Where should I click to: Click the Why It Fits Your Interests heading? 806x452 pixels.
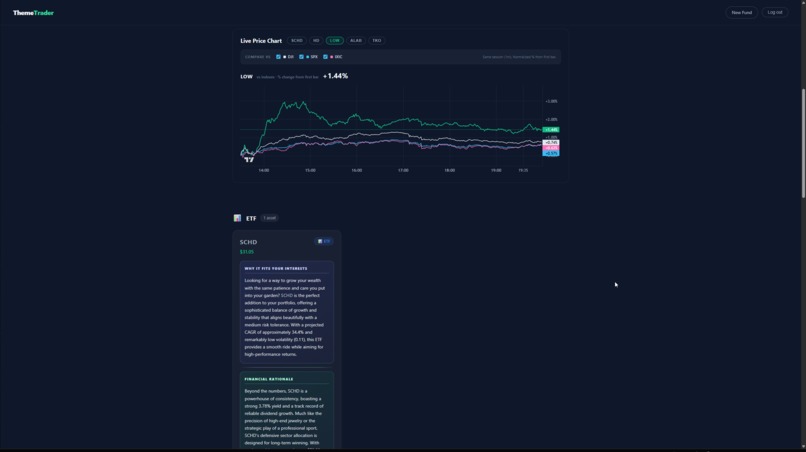(276, 268)
